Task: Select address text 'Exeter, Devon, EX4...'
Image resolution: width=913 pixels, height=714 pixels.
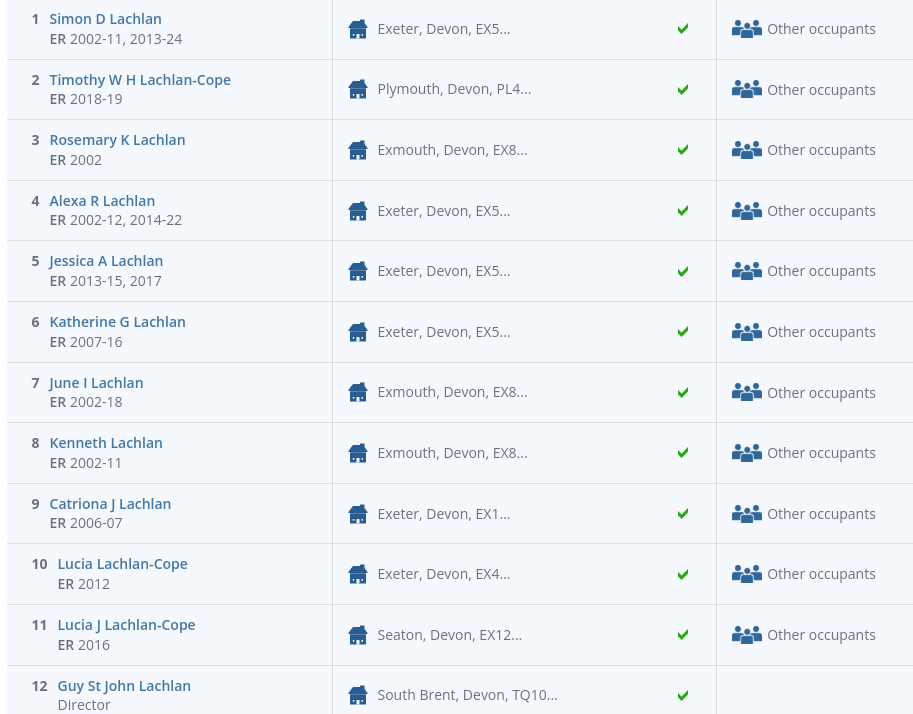Action: [444, 574]
